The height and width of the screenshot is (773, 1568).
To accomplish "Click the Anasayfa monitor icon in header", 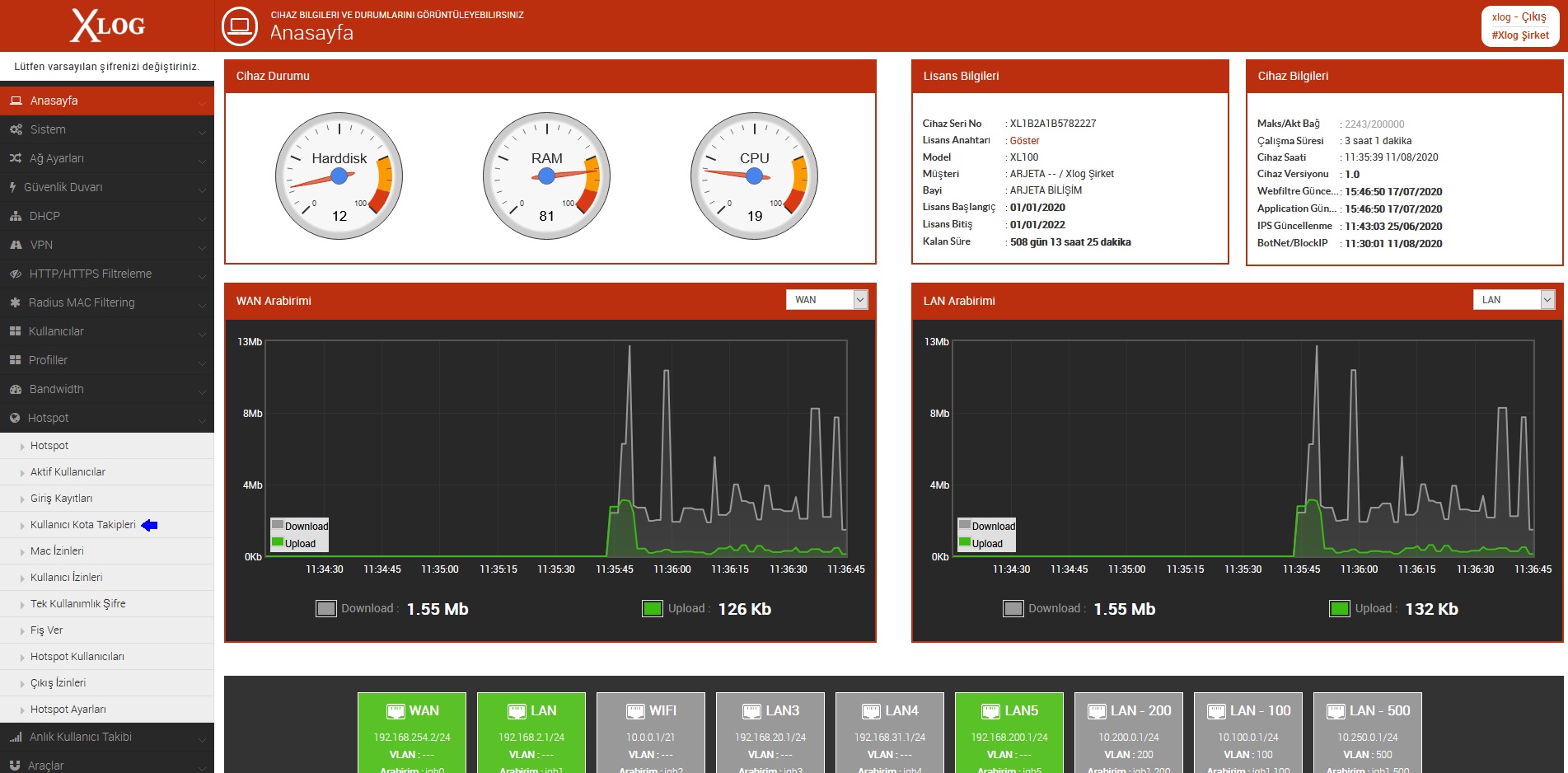I will [240, 26].
